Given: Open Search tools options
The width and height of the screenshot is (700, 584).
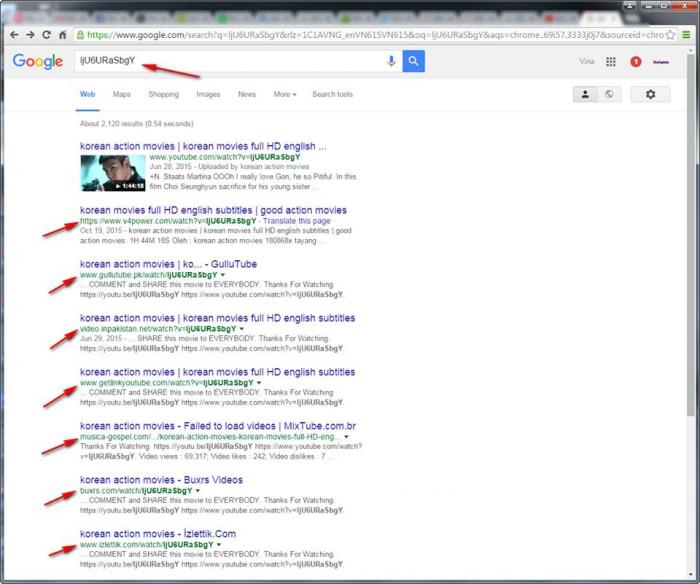Looking at the screenshot, I should pyautogui.click(x=333, y=94).
